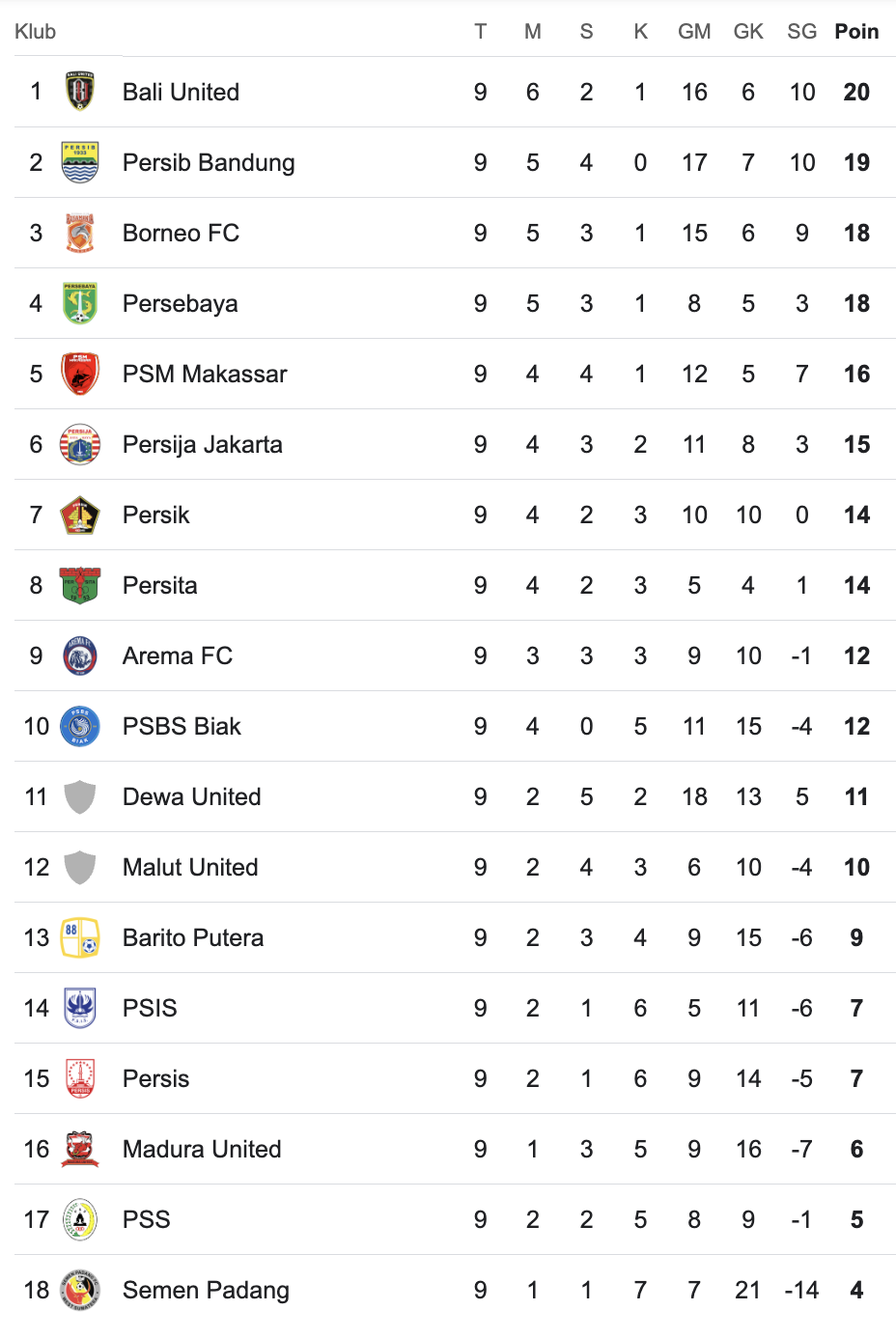Click the PSM Makassar red logo
Viewport: 896px width, 1338px height.
80,374
